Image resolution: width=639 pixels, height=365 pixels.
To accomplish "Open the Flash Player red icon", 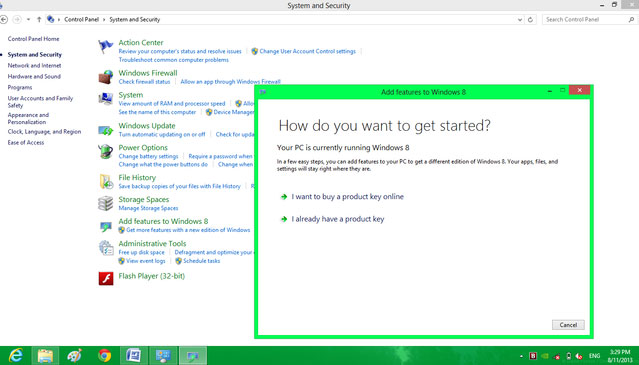I will (106, 279).
